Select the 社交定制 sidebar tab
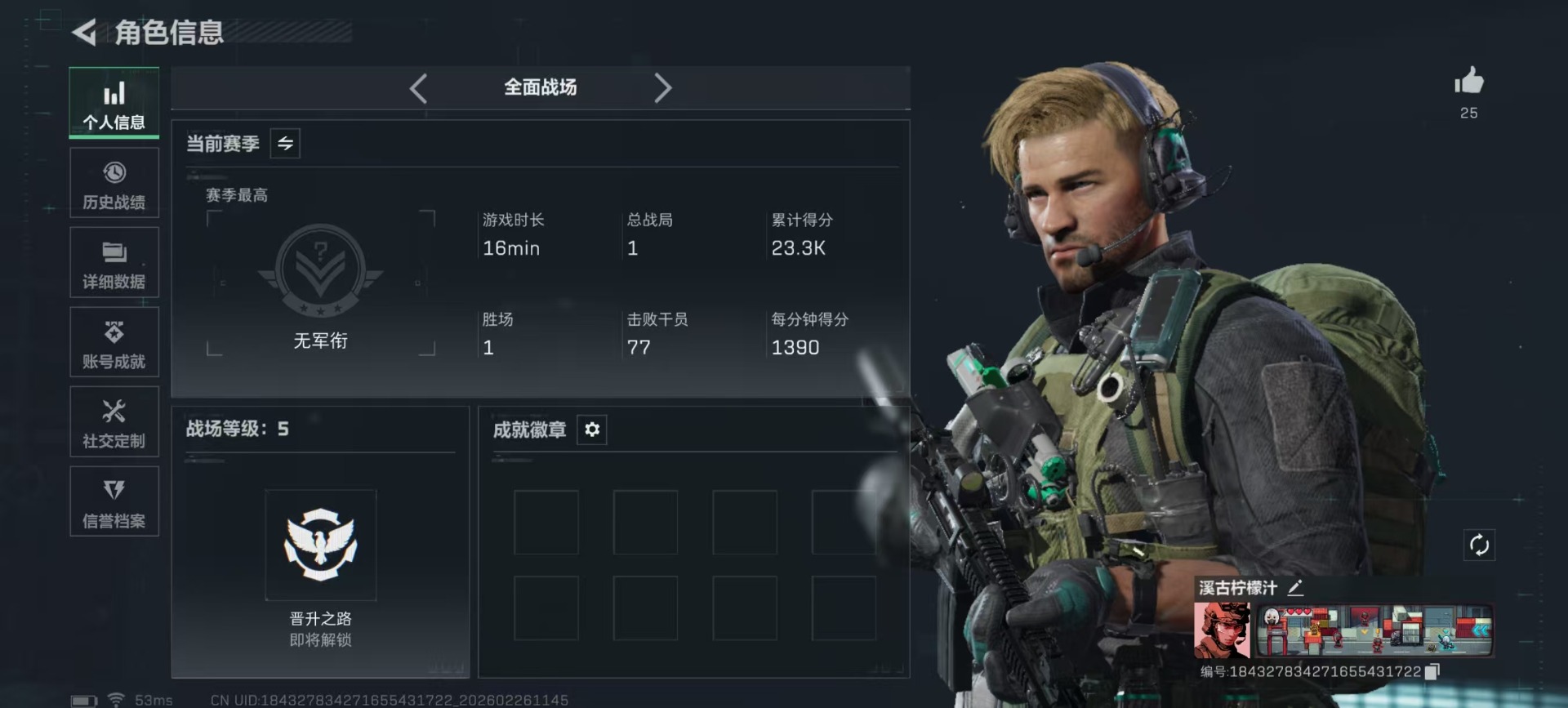 click(x=114, y=422)
